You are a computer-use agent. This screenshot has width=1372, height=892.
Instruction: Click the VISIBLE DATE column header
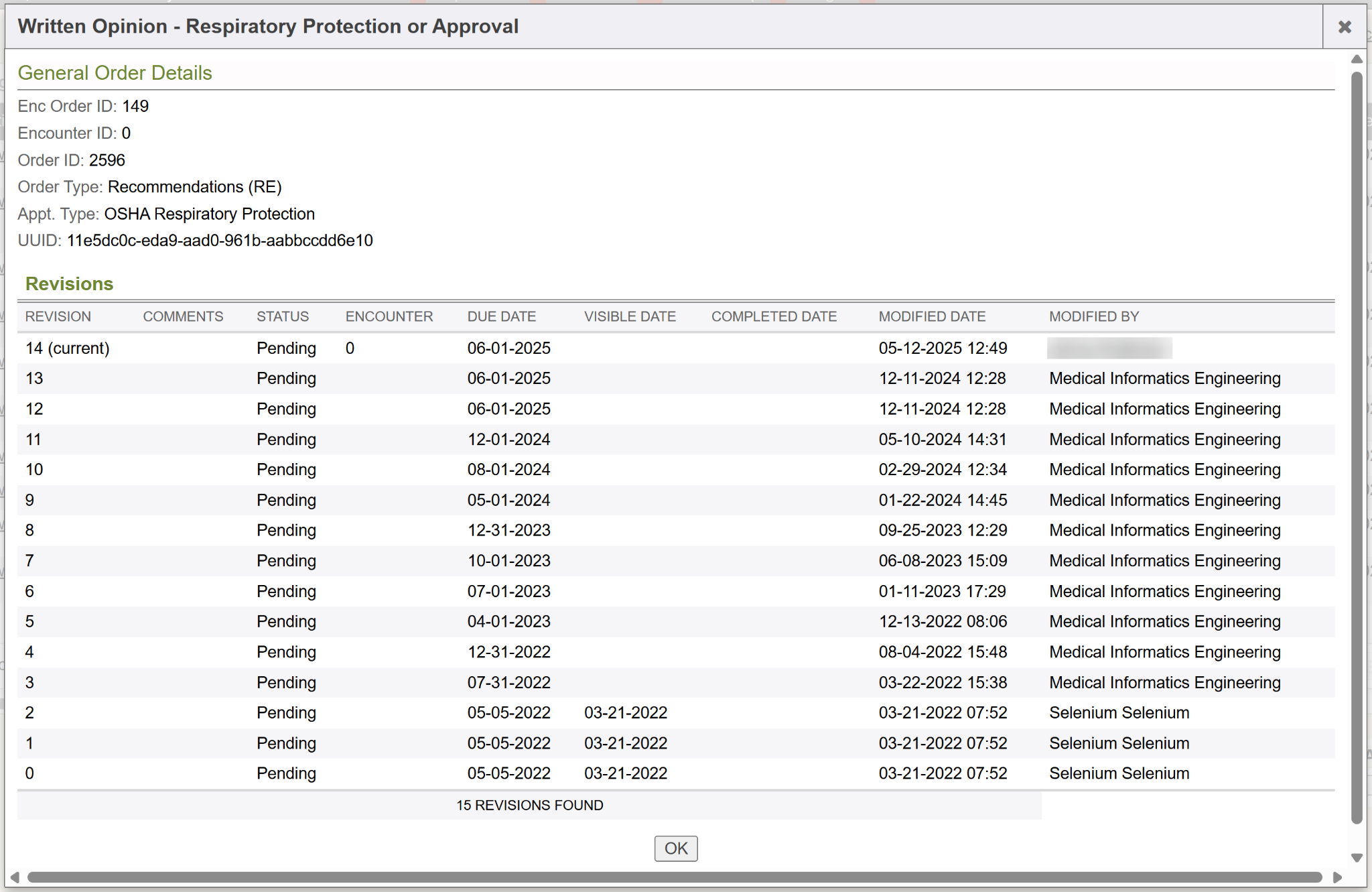pyautogui.click(x=630, y=316)
